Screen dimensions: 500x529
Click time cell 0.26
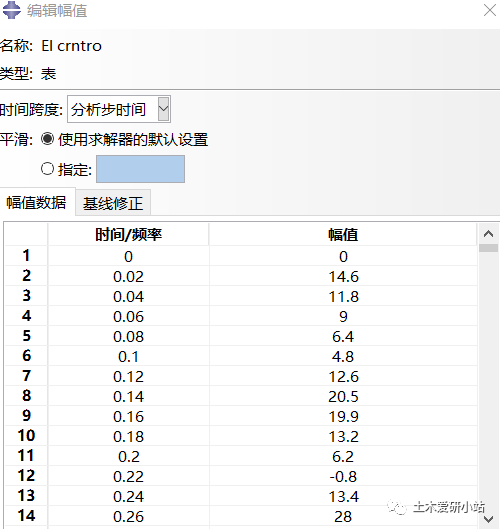point(128,516)
